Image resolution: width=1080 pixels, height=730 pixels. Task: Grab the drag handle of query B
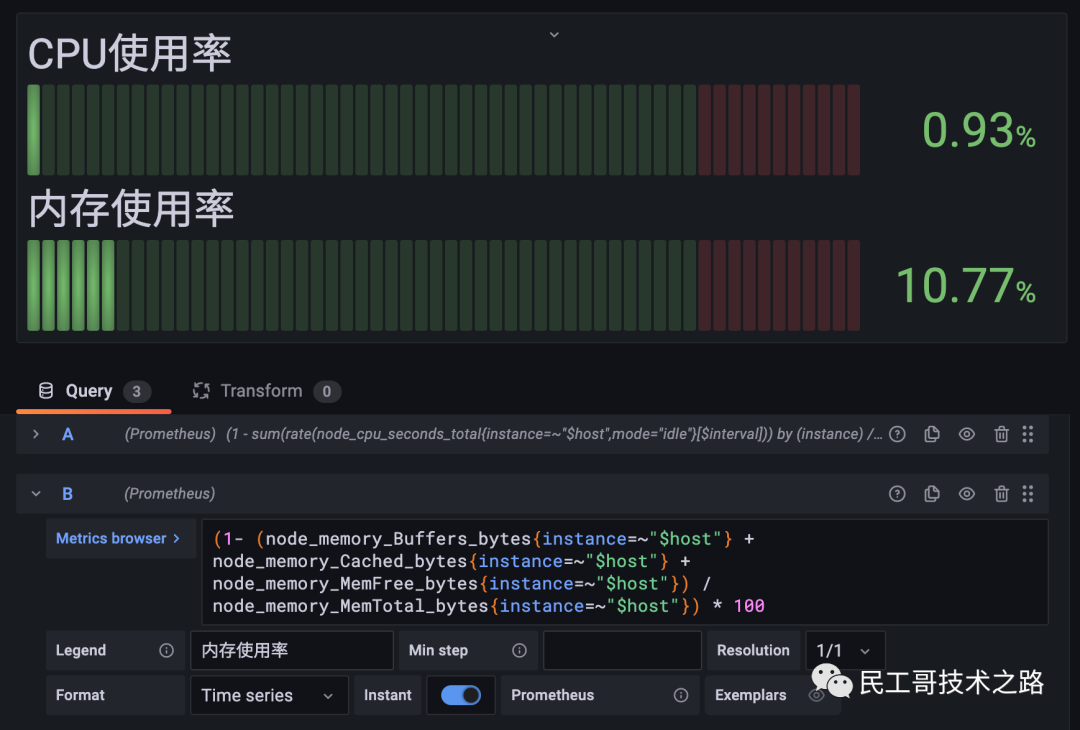pos(1028,493)
